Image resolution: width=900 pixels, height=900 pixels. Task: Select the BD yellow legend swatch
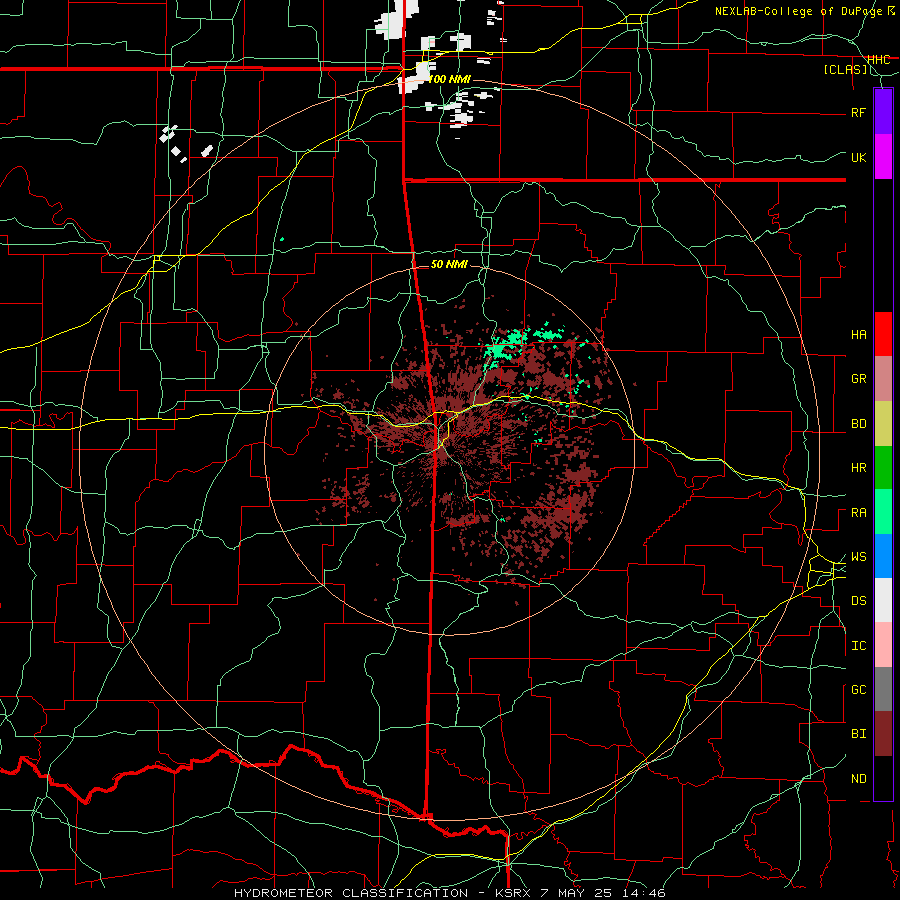(883, 423)
